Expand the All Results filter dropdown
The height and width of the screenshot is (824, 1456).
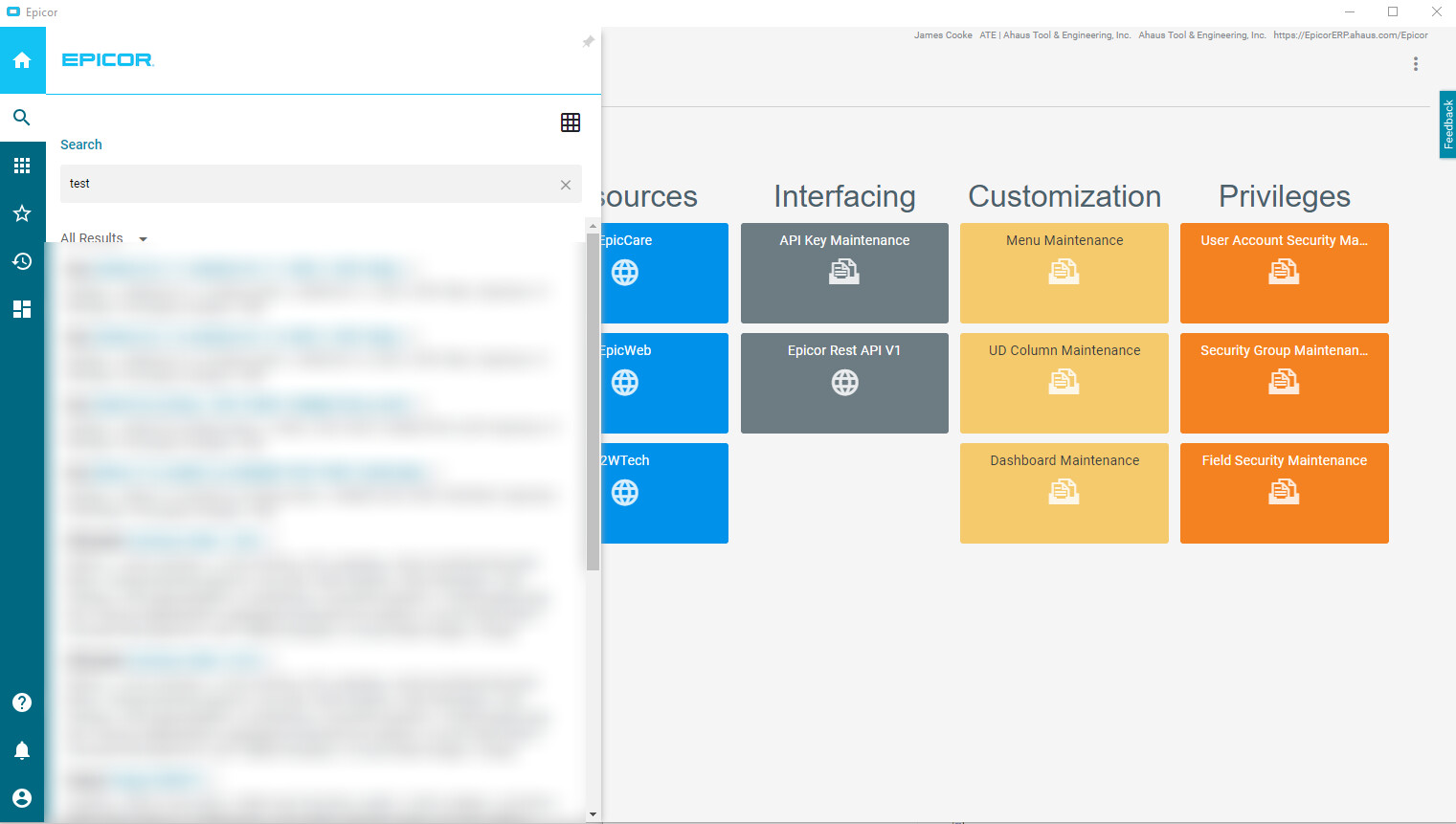pyautogui.click(x=143, y=239)
